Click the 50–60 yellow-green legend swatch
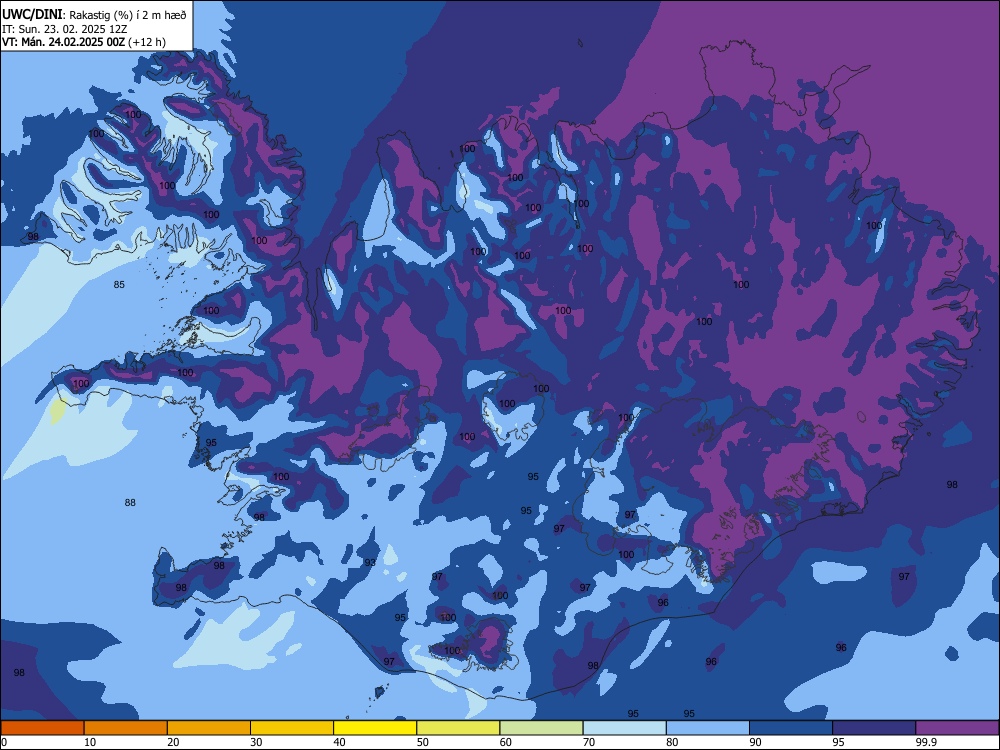 coord(458,728)
